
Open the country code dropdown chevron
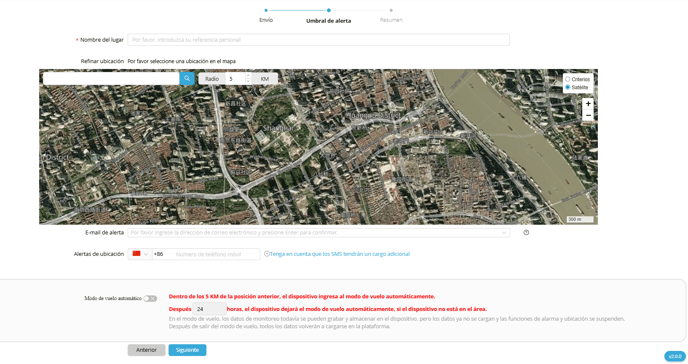click(146, 254)
